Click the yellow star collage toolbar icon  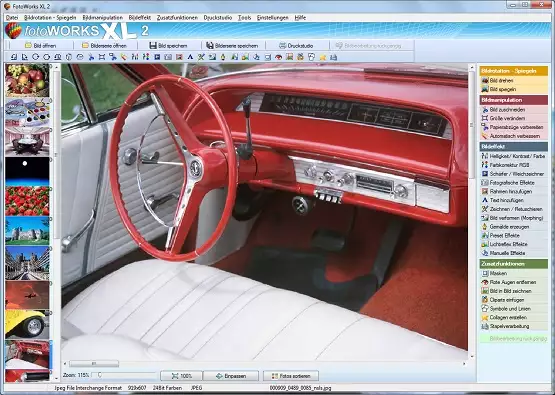322,57
